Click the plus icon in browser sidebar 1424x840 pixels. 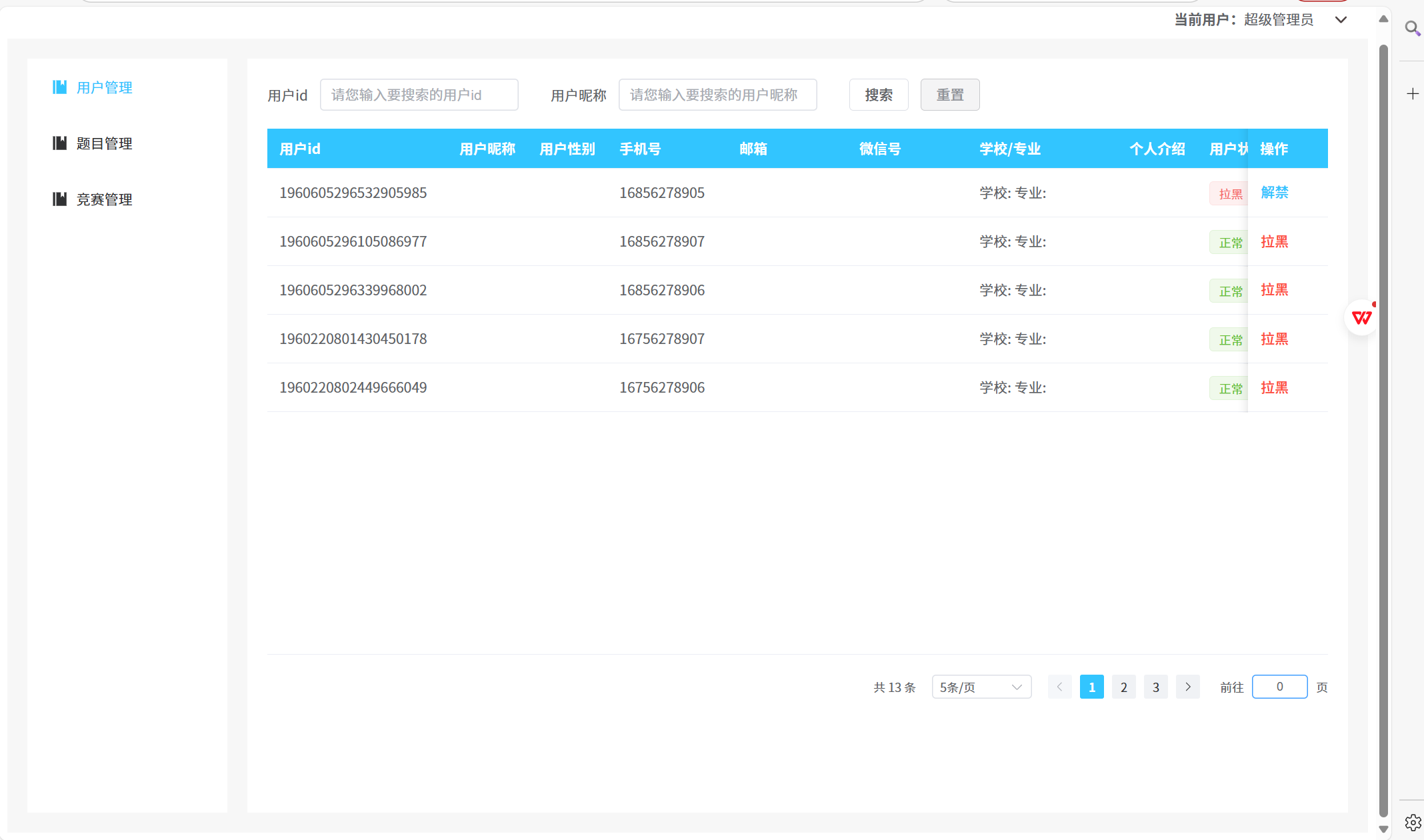[1412, 94]
